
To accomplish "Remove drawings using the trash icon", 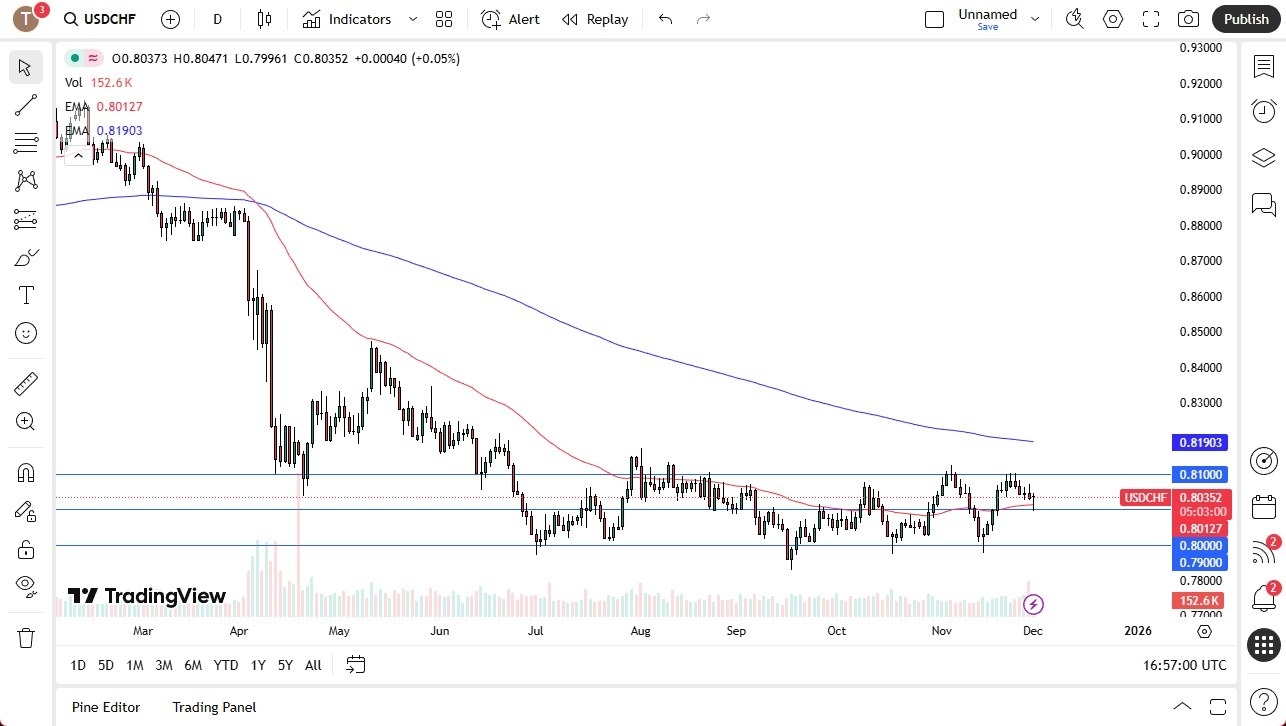I will tap(26, 637).
